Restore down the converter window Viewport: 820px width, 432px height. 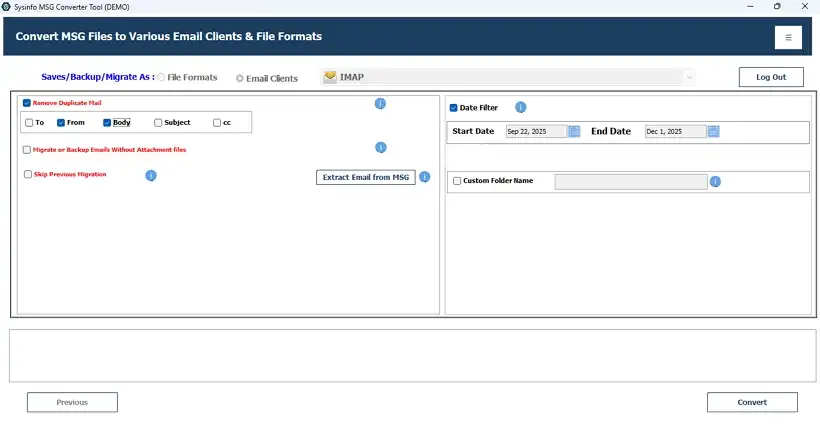click(777, 7)
